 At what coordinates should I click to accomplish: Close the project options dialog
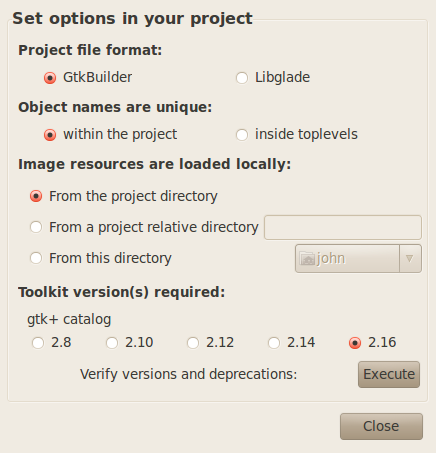click(x=381, y=426)
